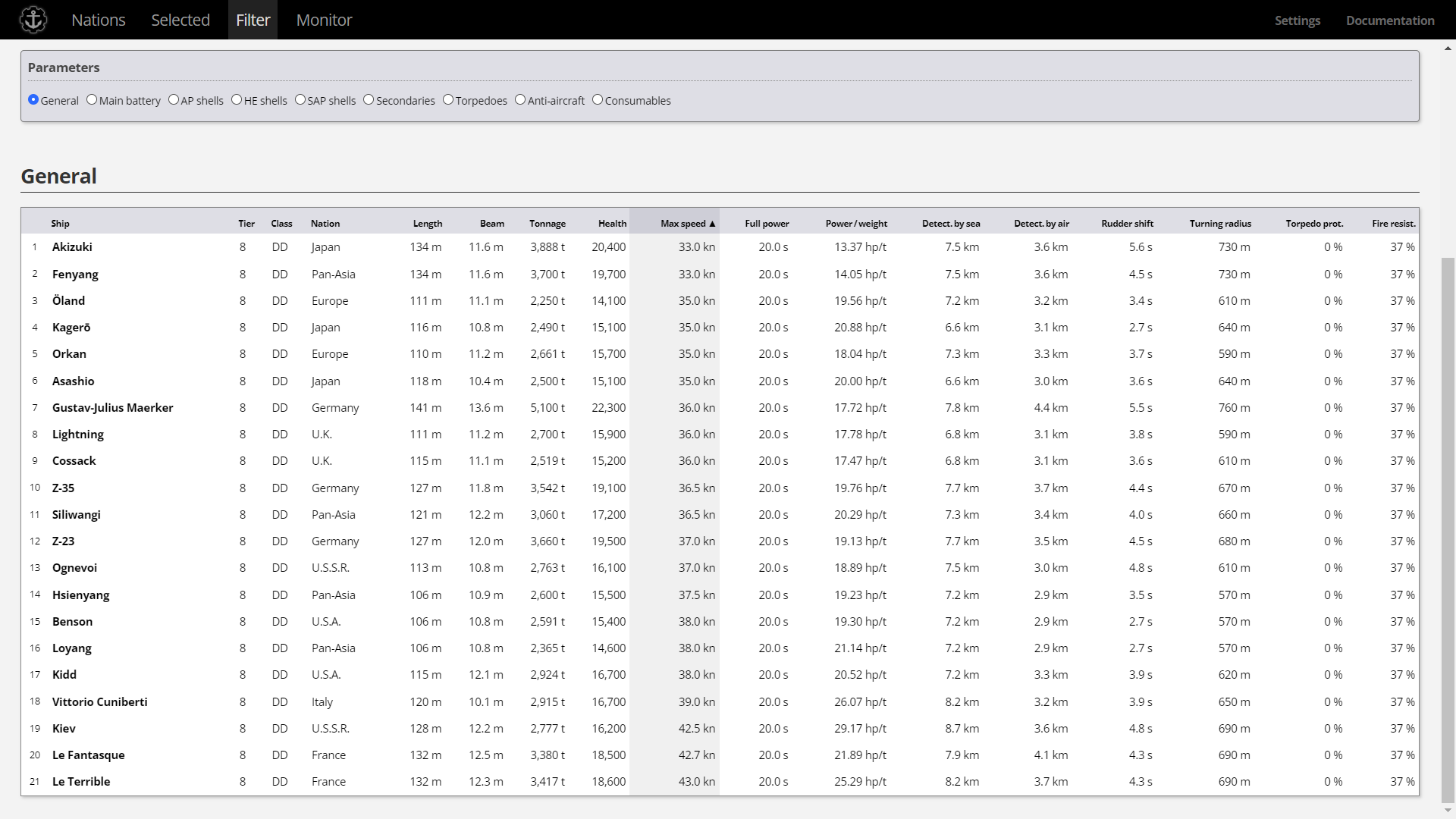Click the Orkan ship name

(x=69, y=353)
